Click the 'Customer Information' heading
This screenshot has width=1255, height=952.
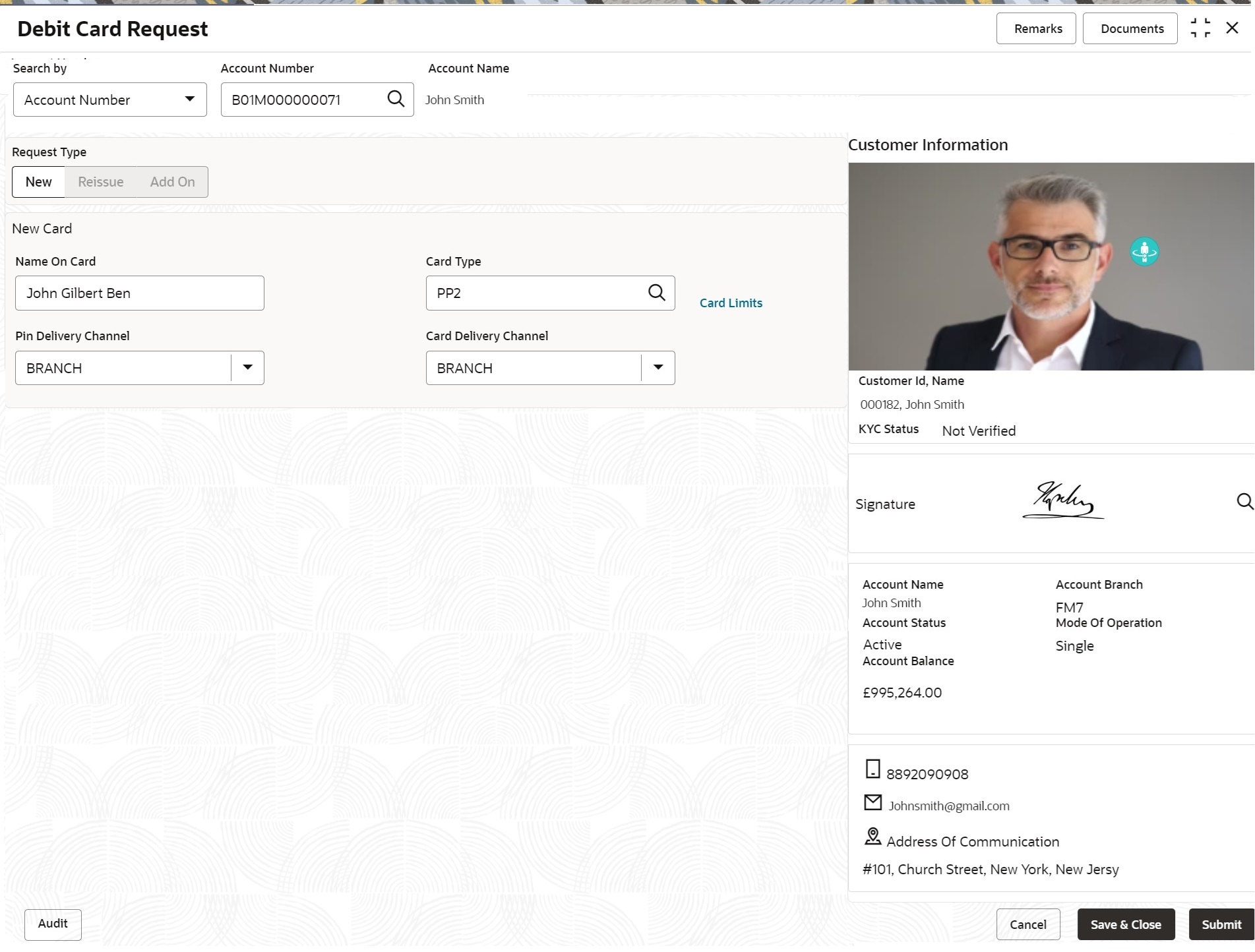[x=928, y=144]
